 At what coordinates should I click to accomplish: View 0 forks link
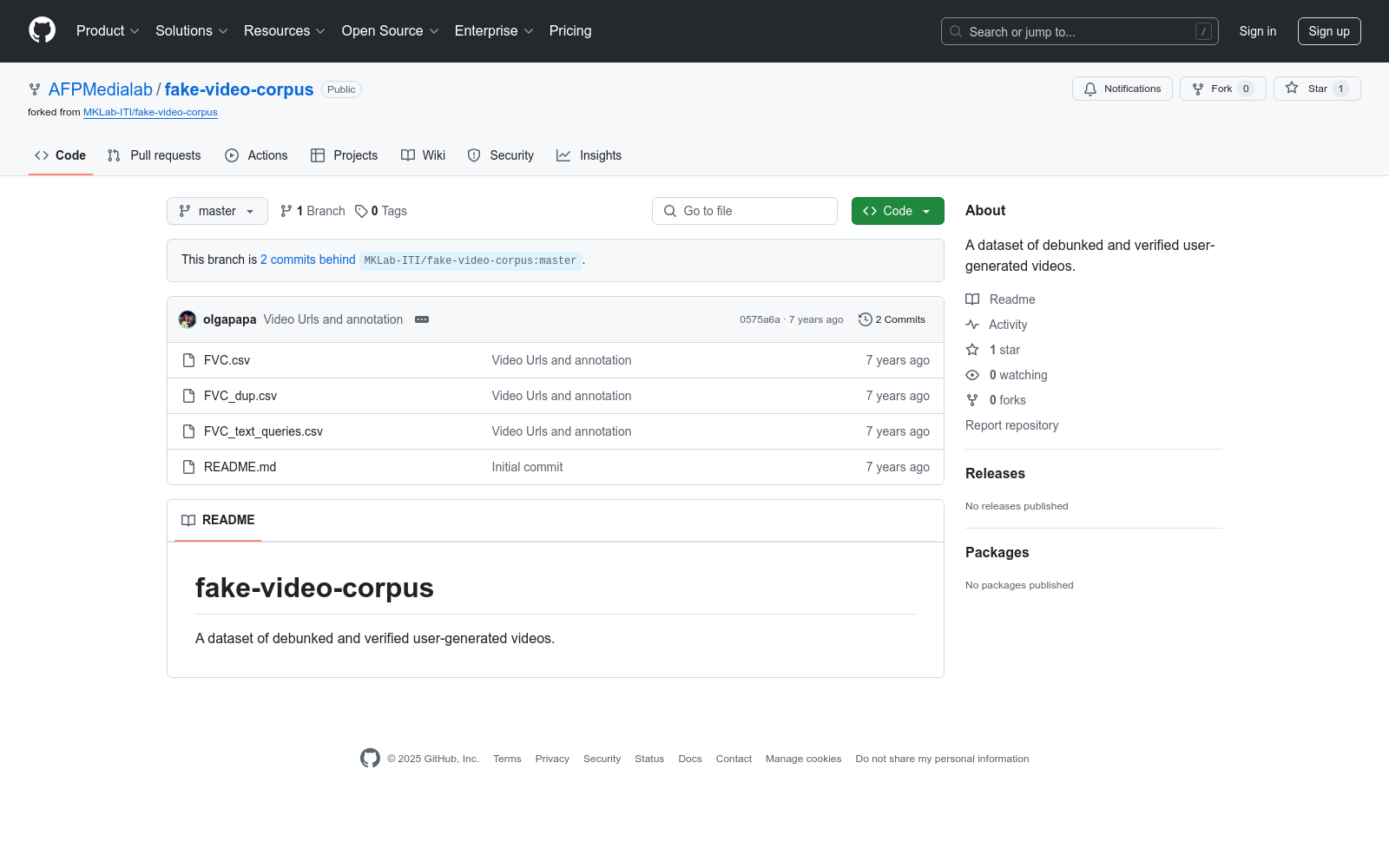(x=996, y=400)
